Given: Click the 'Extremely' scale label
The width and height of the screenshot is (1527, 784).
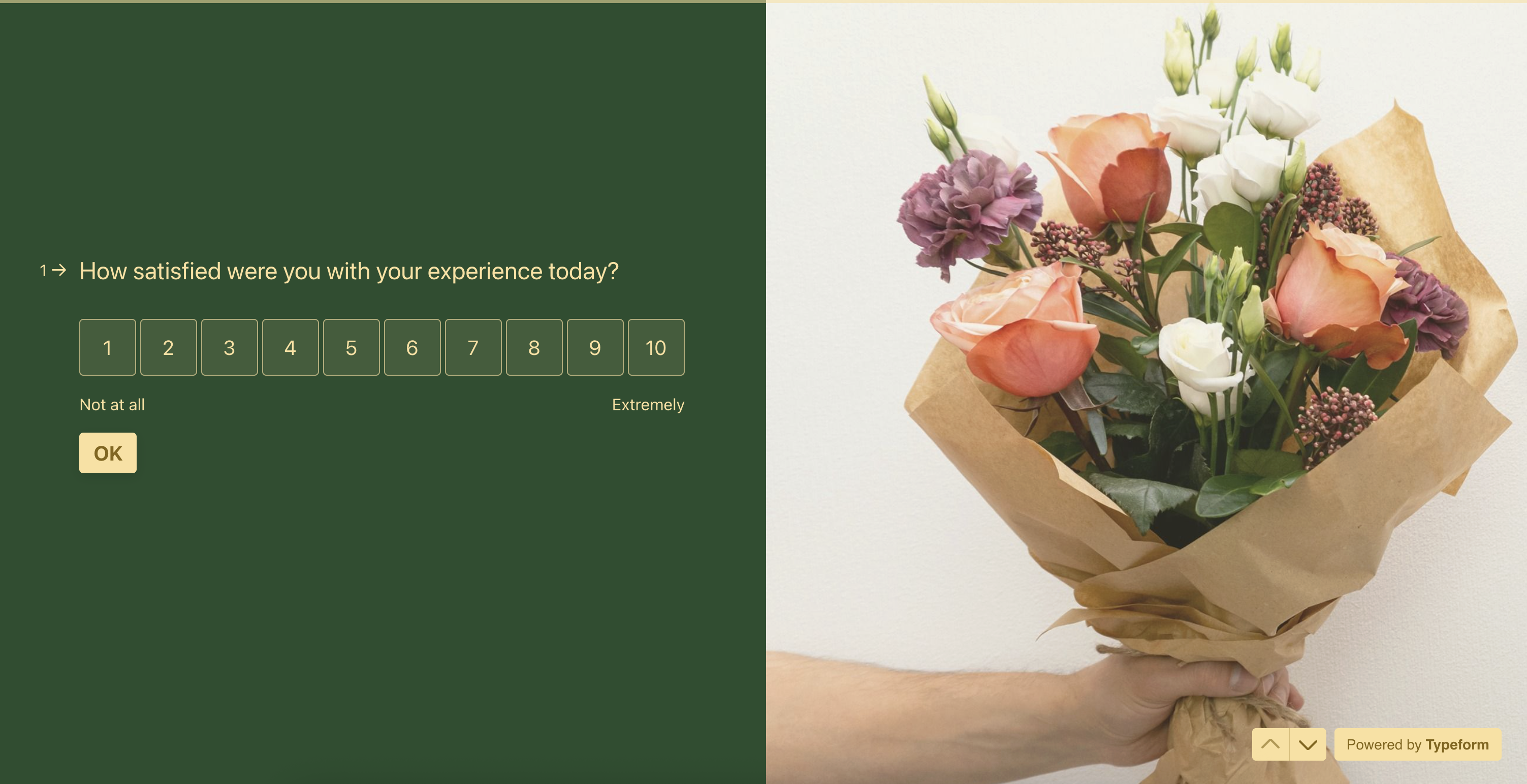Looking at the screenshot, I should 648,405.
